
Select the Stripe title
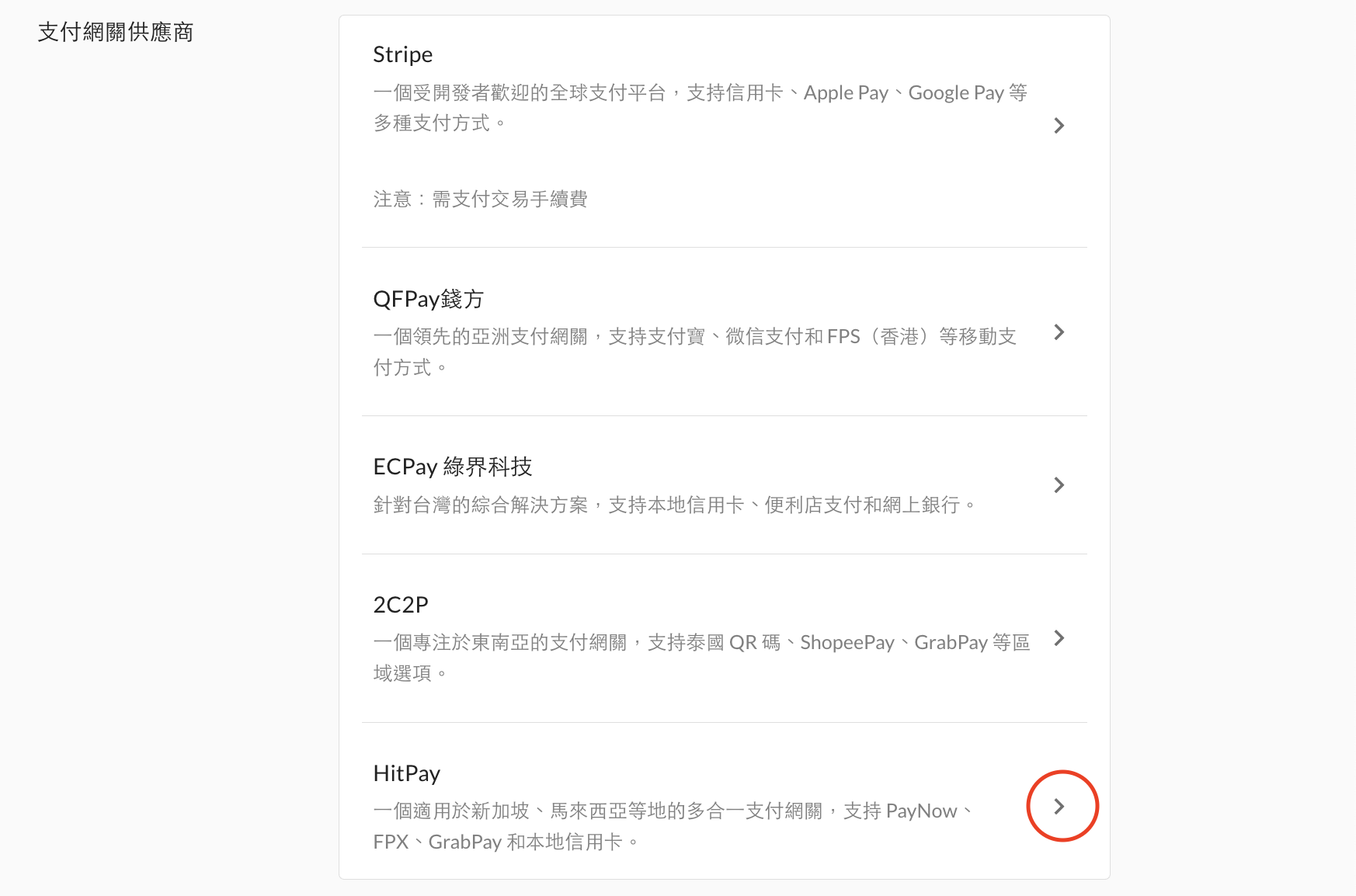402,54
